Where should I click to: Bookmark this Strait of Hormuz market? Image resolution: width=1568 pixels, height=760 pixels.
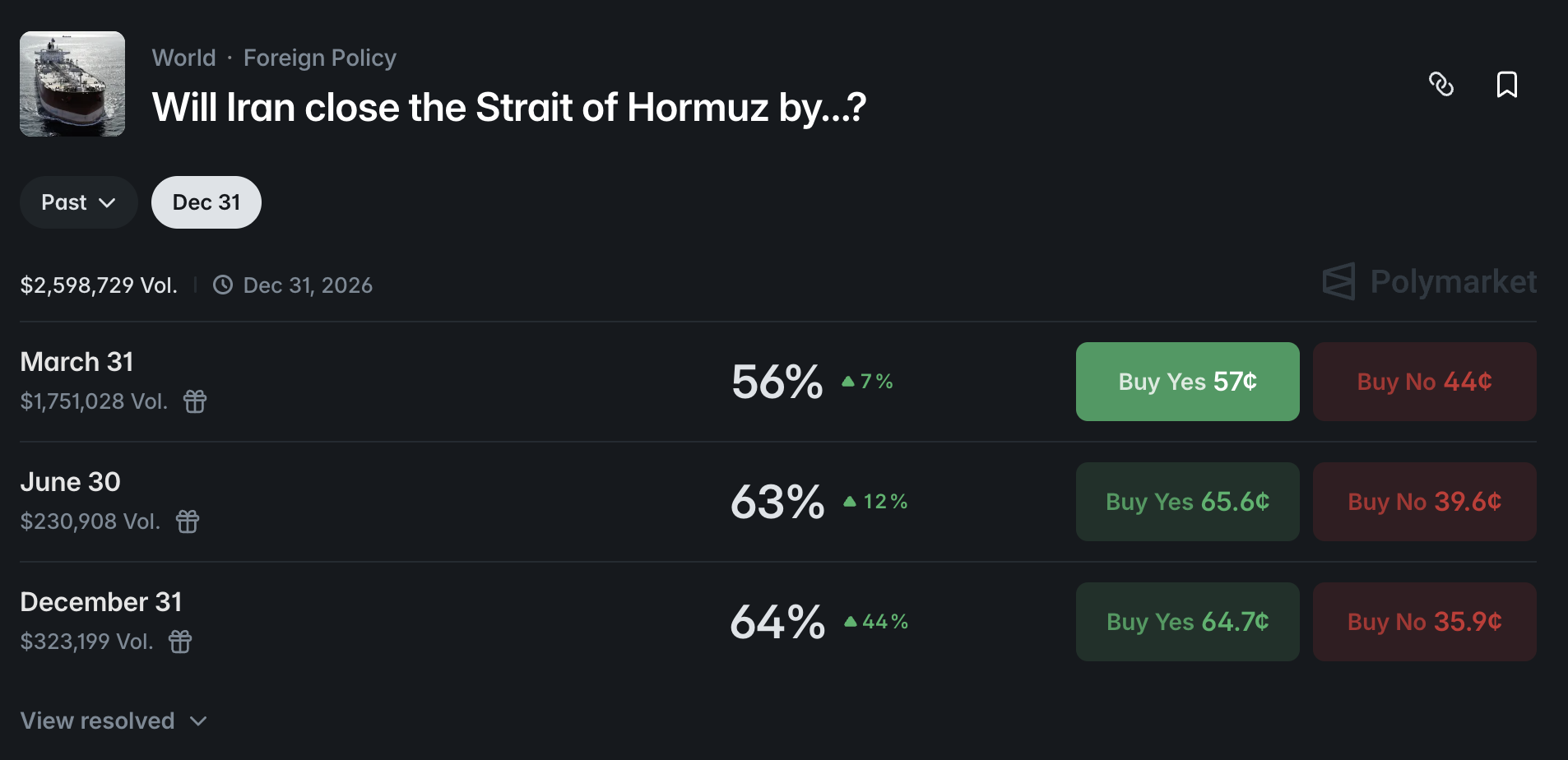1506,84
